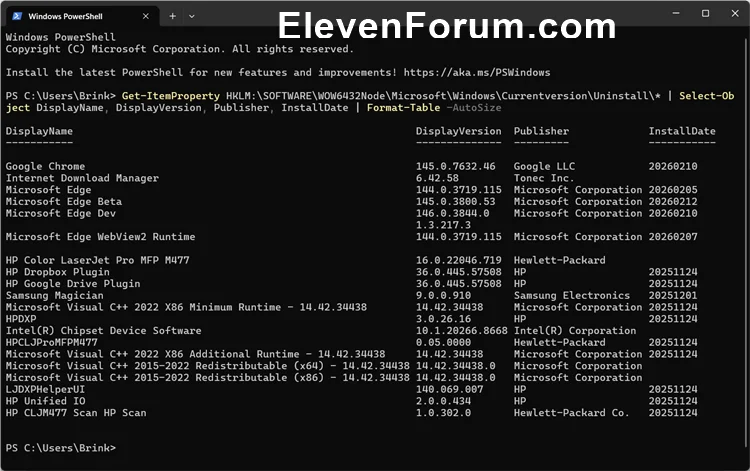The width and height of the screenshot is (750, 471).
Task: Open the https://aka.ms/PSWindows link
Action: [477, 73]
